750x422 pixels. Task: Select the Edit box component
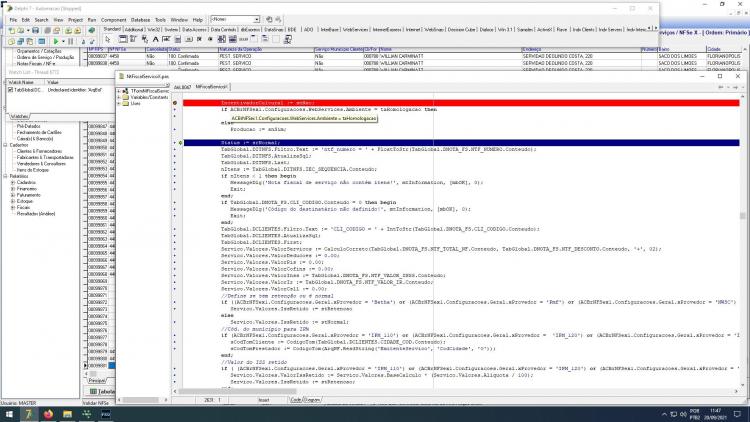click(x=166, y=39)
